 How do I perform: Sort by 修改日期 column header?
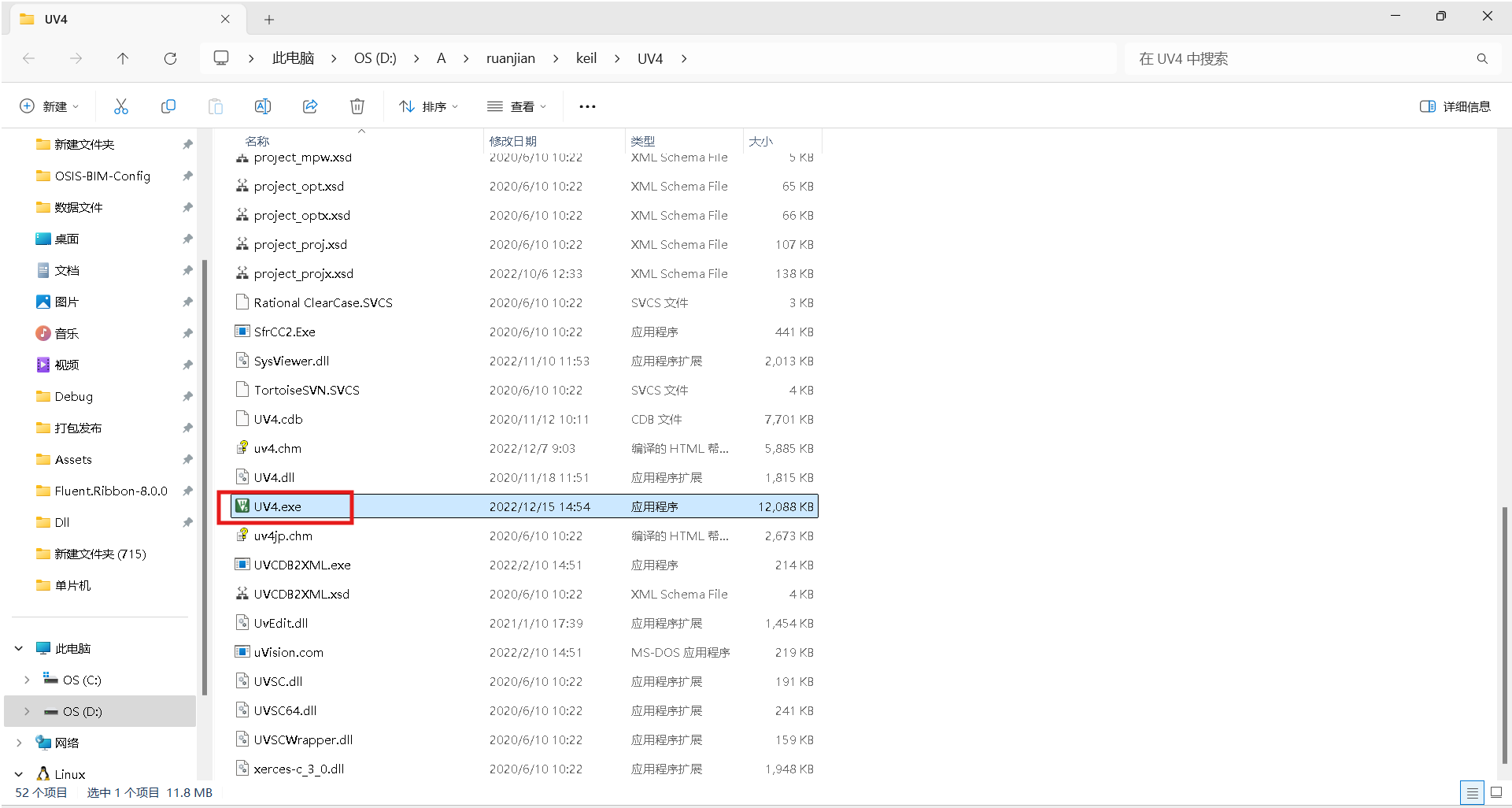click(x=513, y=141)
